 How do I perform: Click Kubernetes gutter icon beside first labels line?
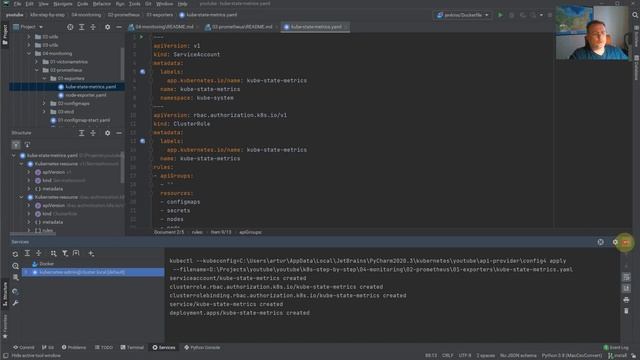[x=142, y=72]
